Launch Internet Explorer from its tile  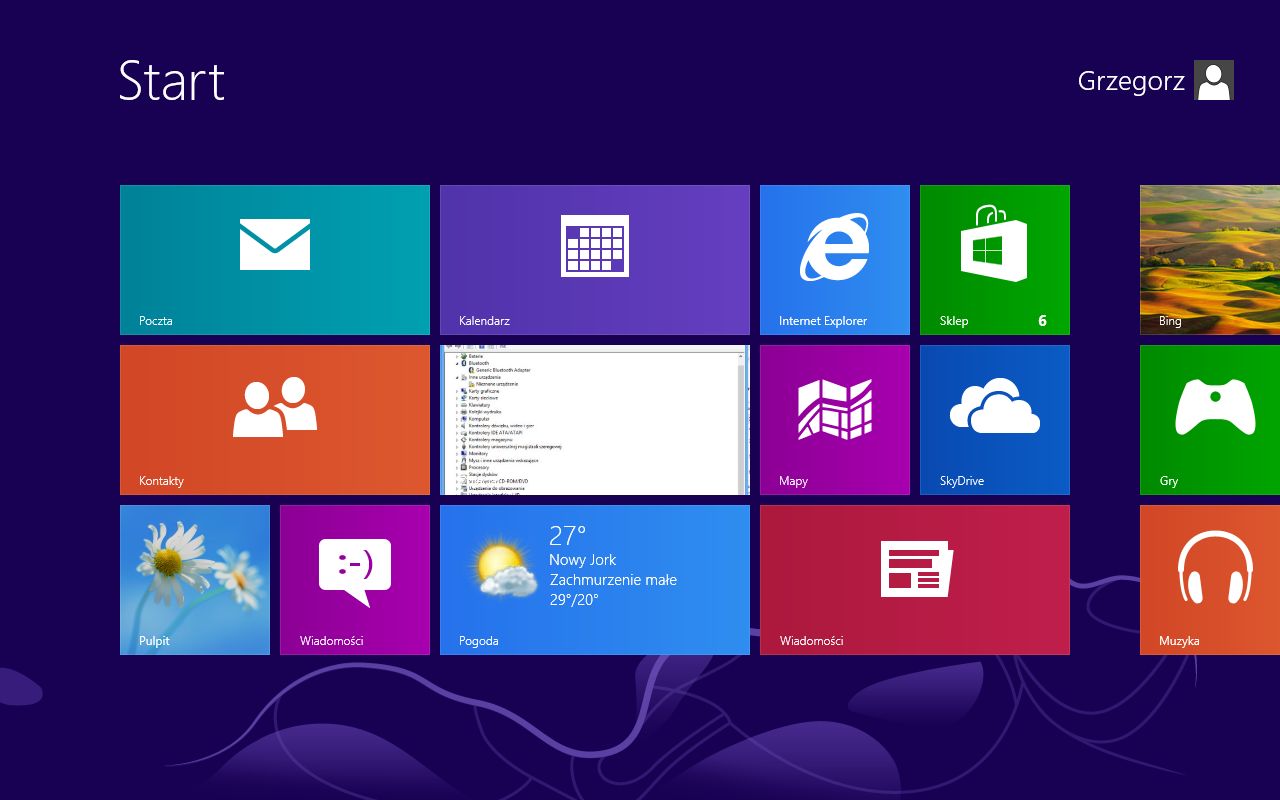click(835, 260)
